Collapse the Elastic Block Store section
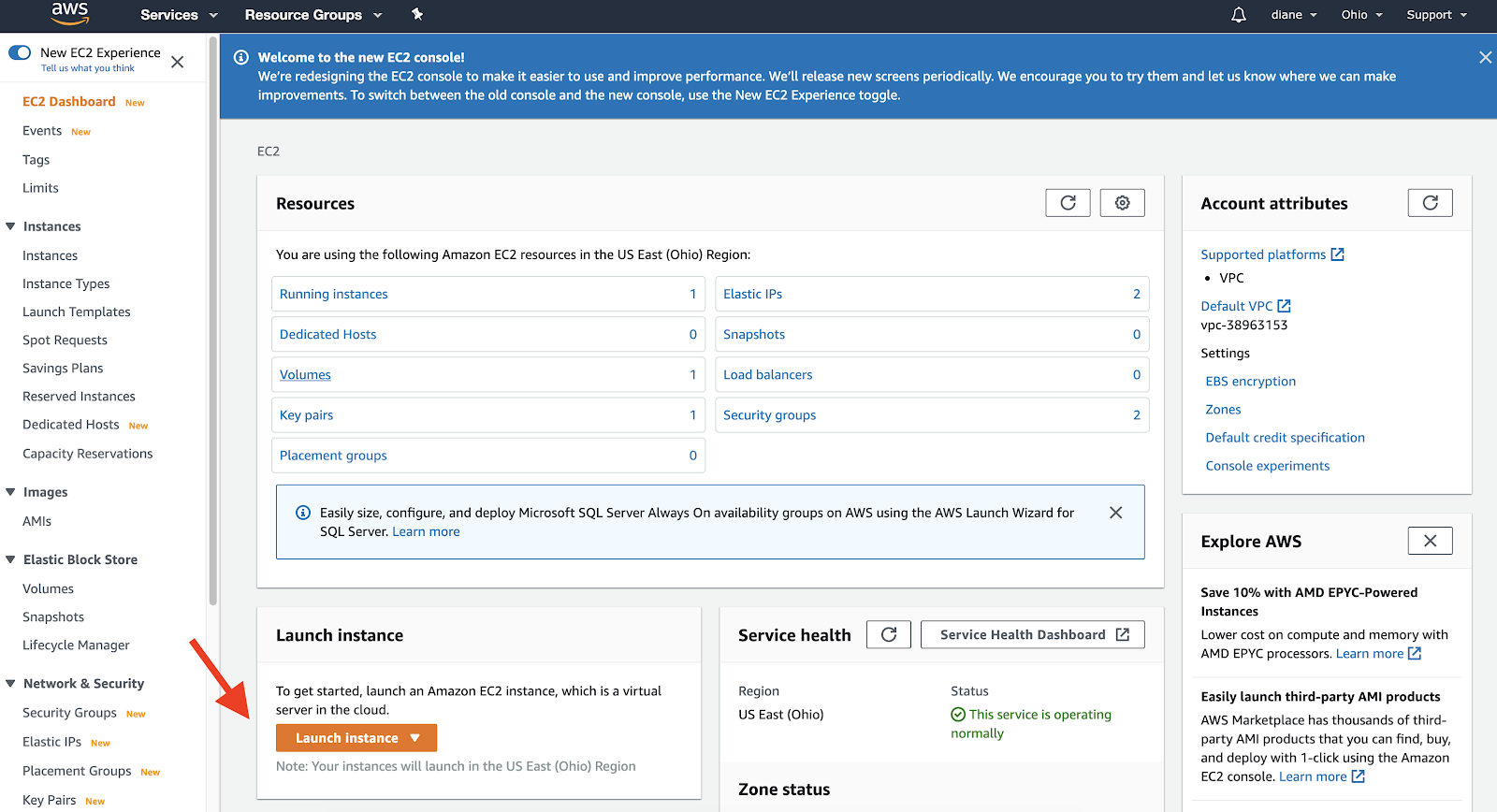The image size is (1497, 812). [10, 559]
